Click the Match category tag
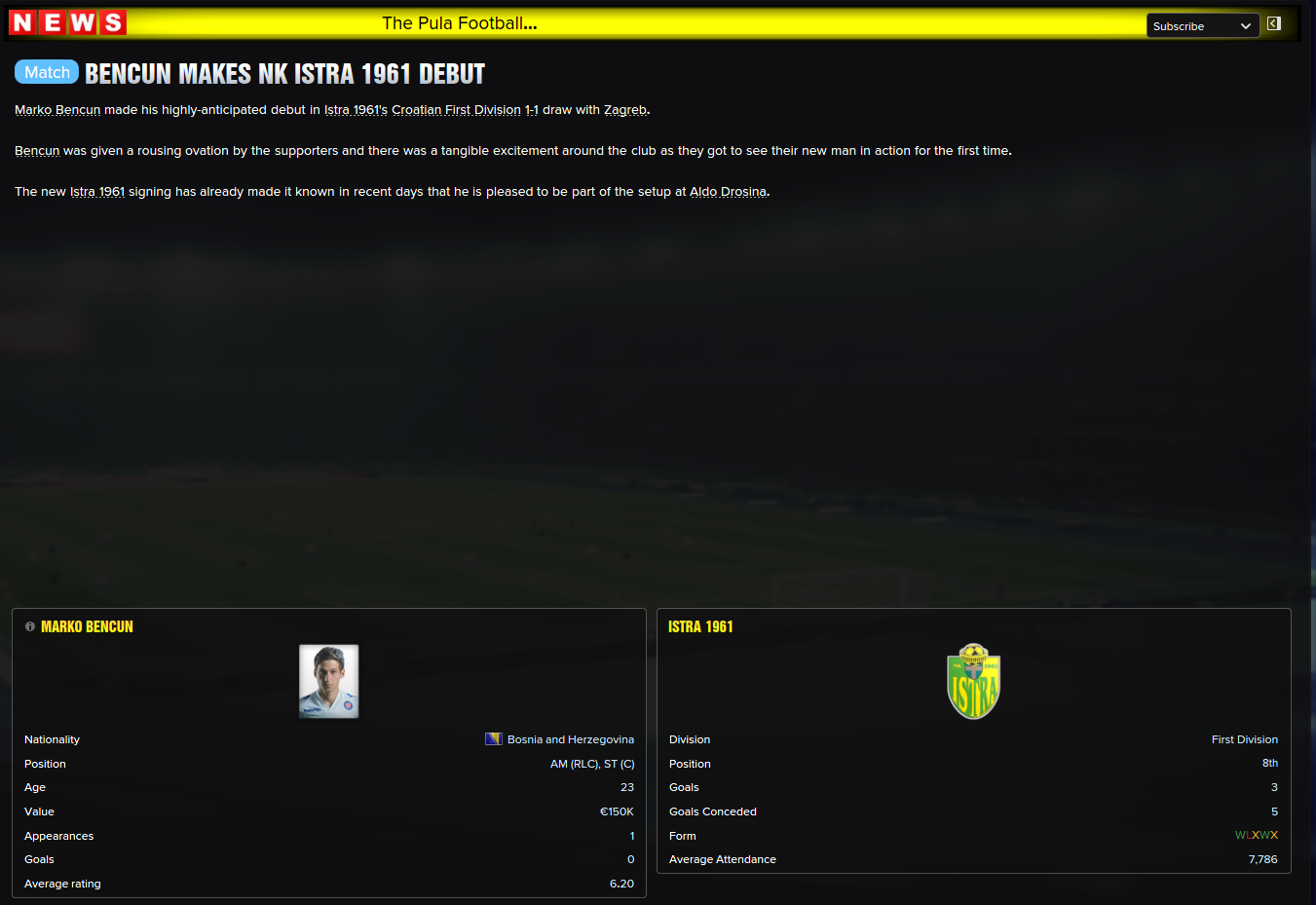1316x905 pixels. click(x=47, y=72)
